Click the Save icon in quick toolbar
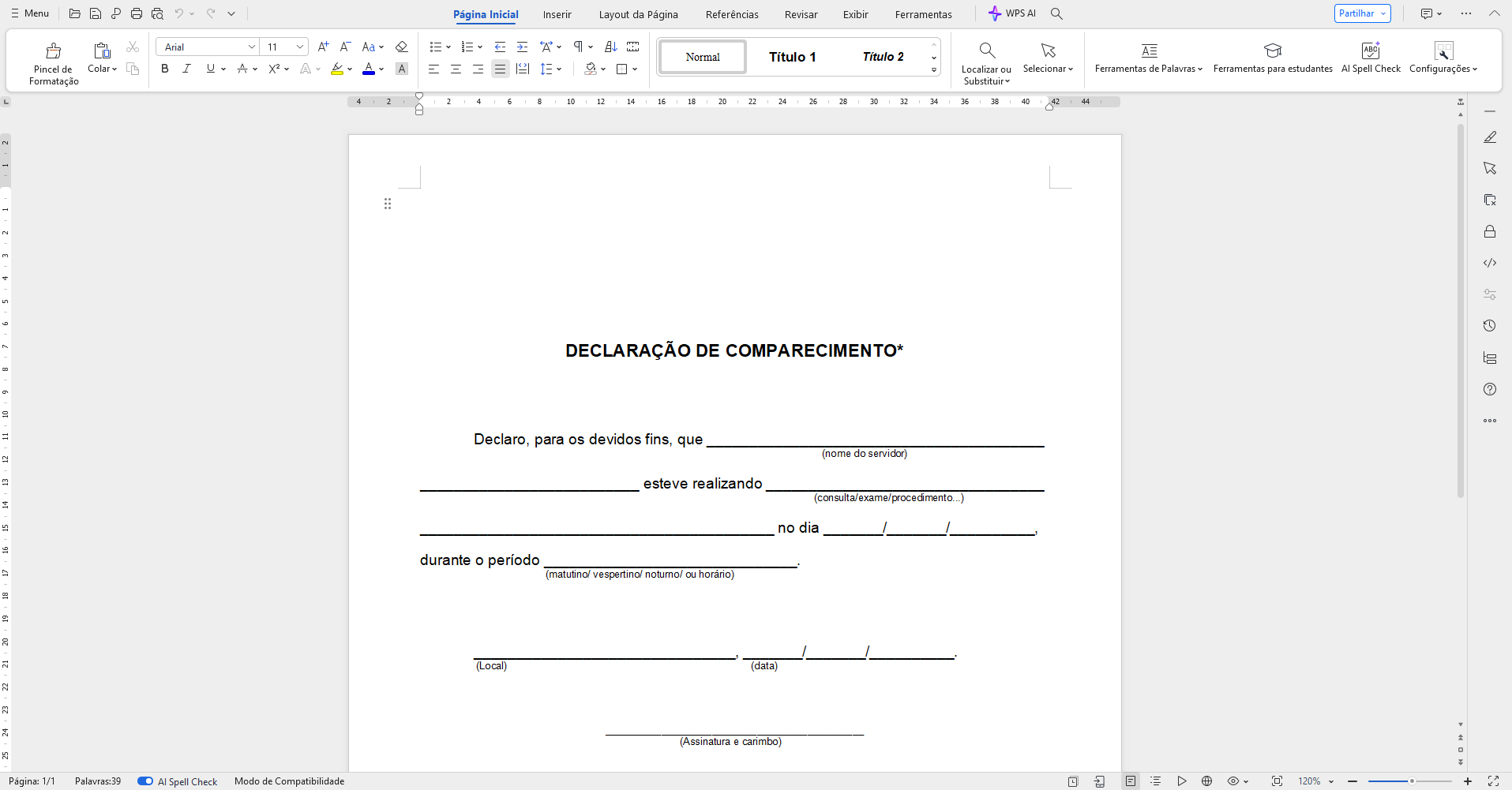The image size is (1512, 790). (x=96, y=13)
